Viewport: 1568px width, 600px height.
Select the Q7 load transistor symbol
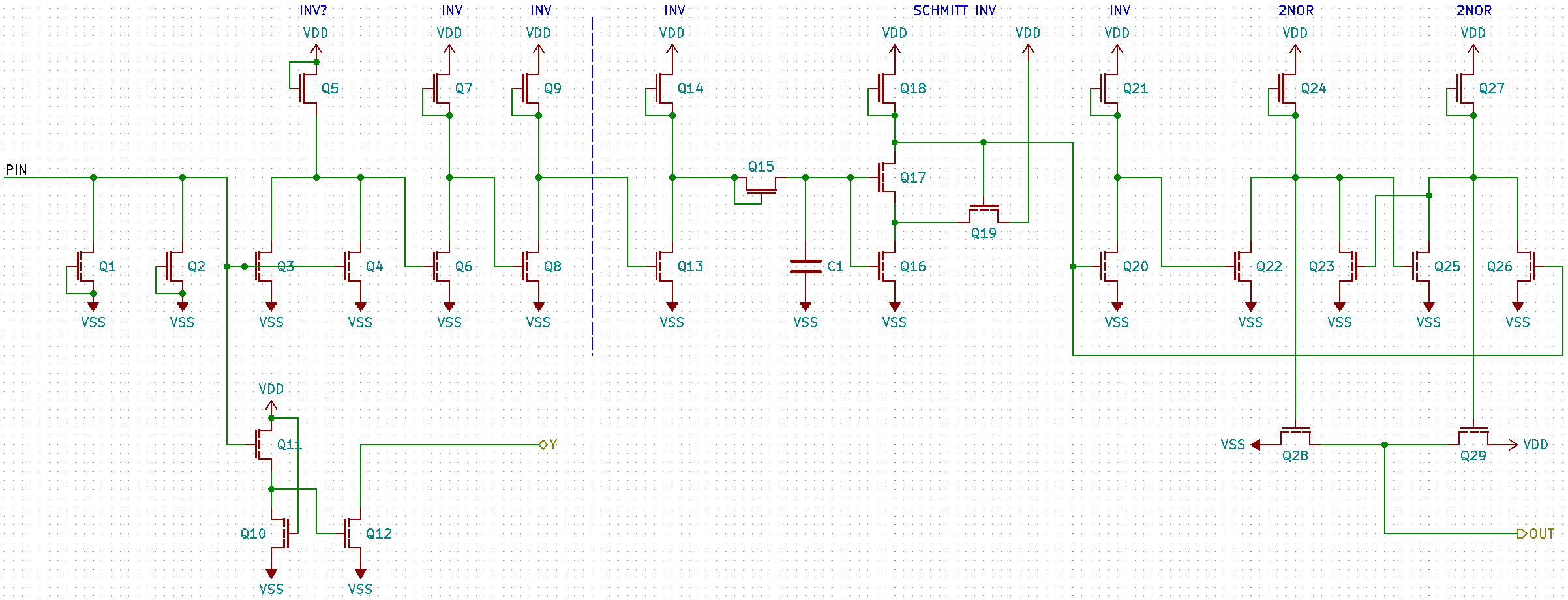(442, 88)
